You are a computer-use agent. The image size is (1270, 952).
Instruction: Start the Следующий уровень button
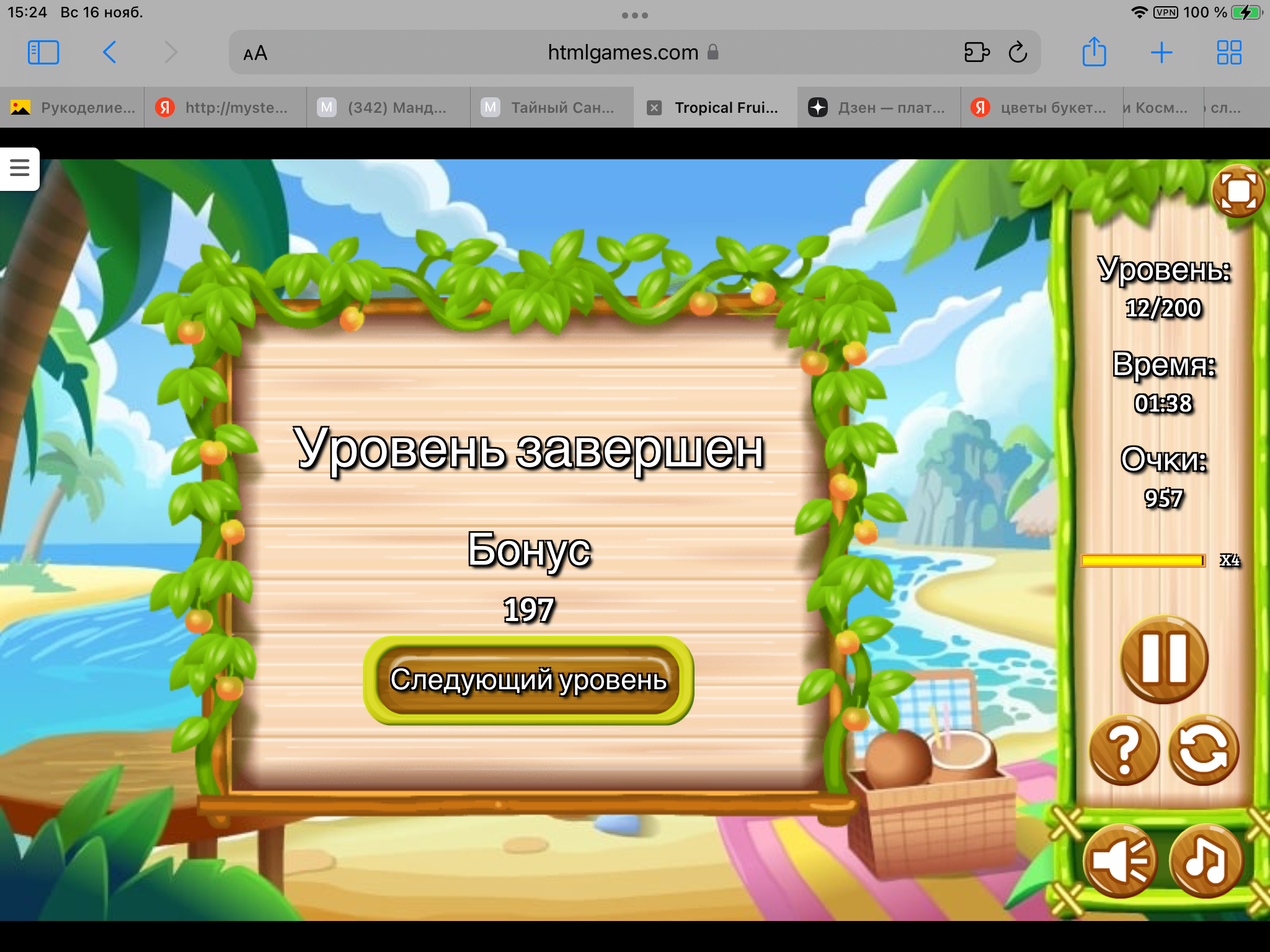coord(528,680)
